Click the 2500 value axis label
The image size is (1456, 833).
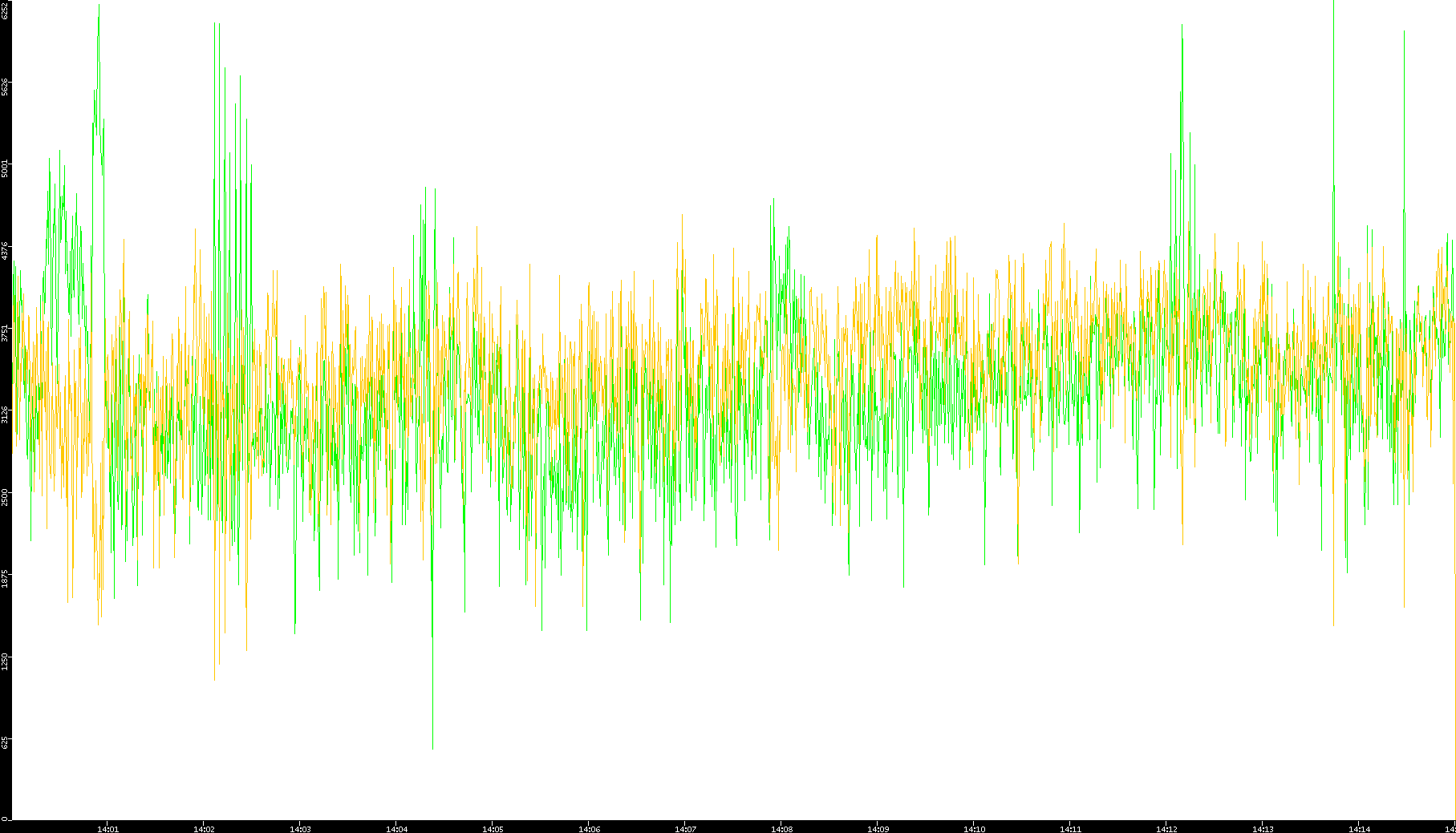pyautogui.click(x=5, y=497)
